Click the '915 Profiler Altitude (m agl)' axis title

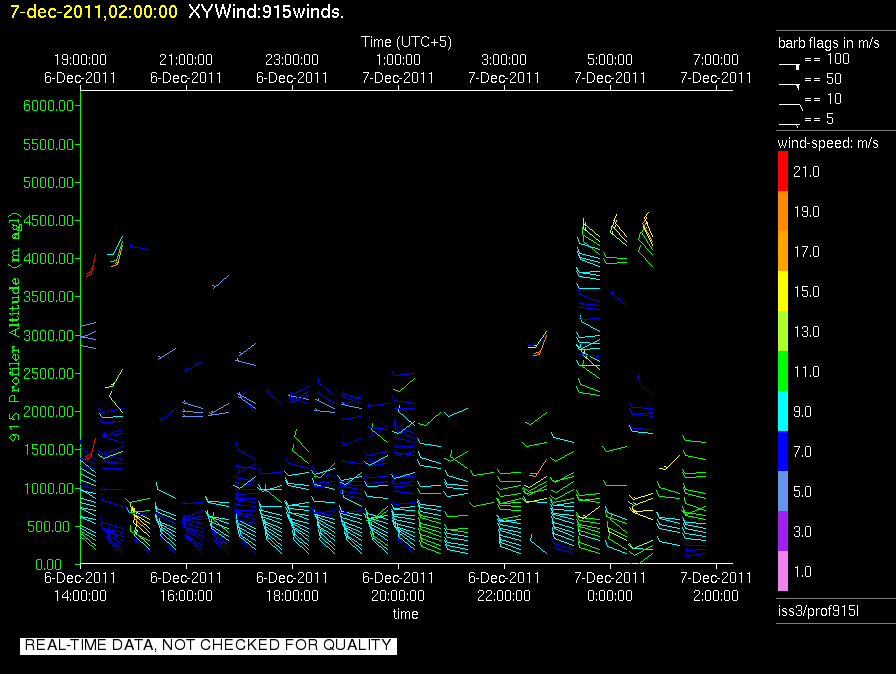(14, 327)
